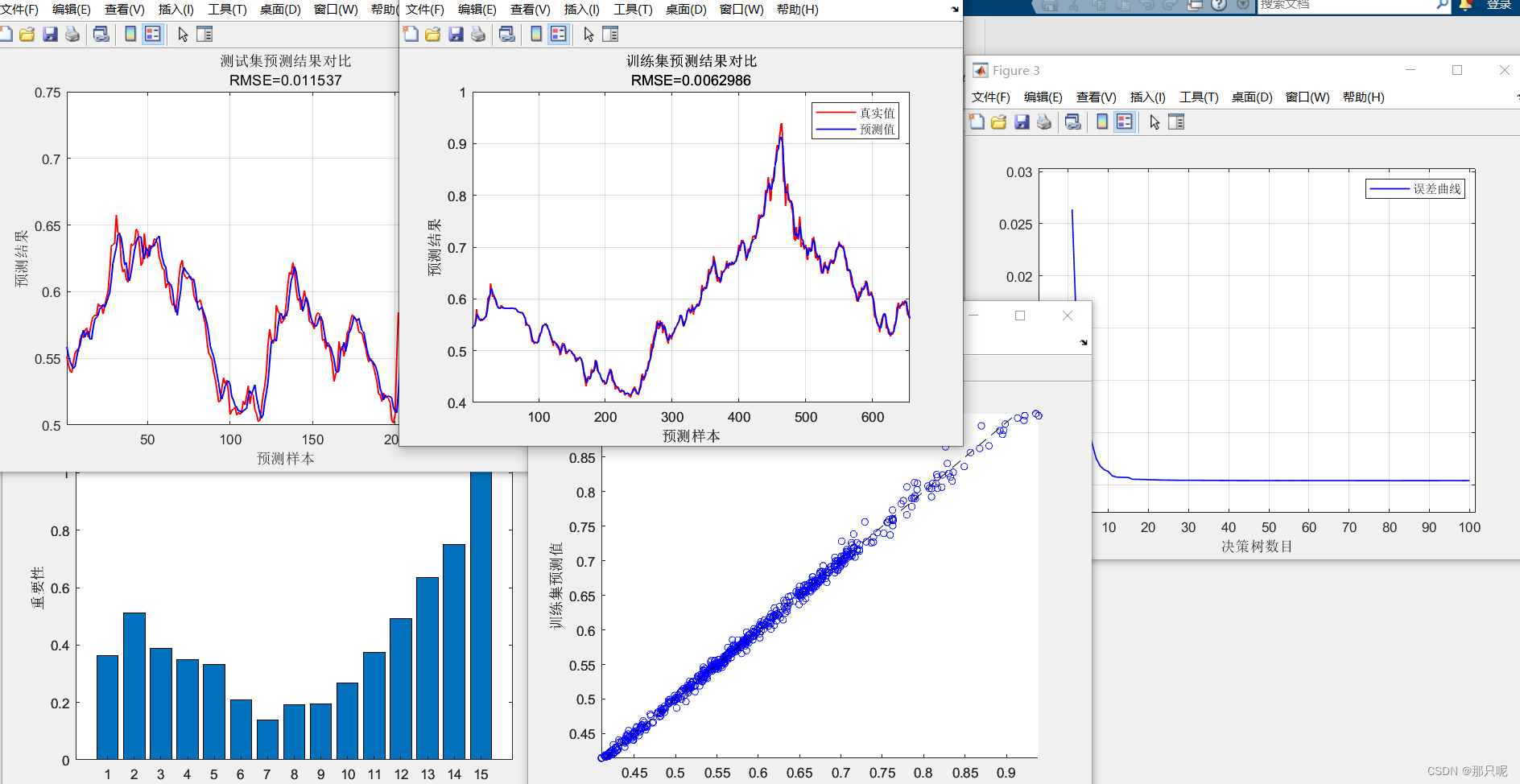The height and width of the screenshot is (784, 1520).
Task: Click Figure 3 window title text
Action: [x=1016, y=70]
